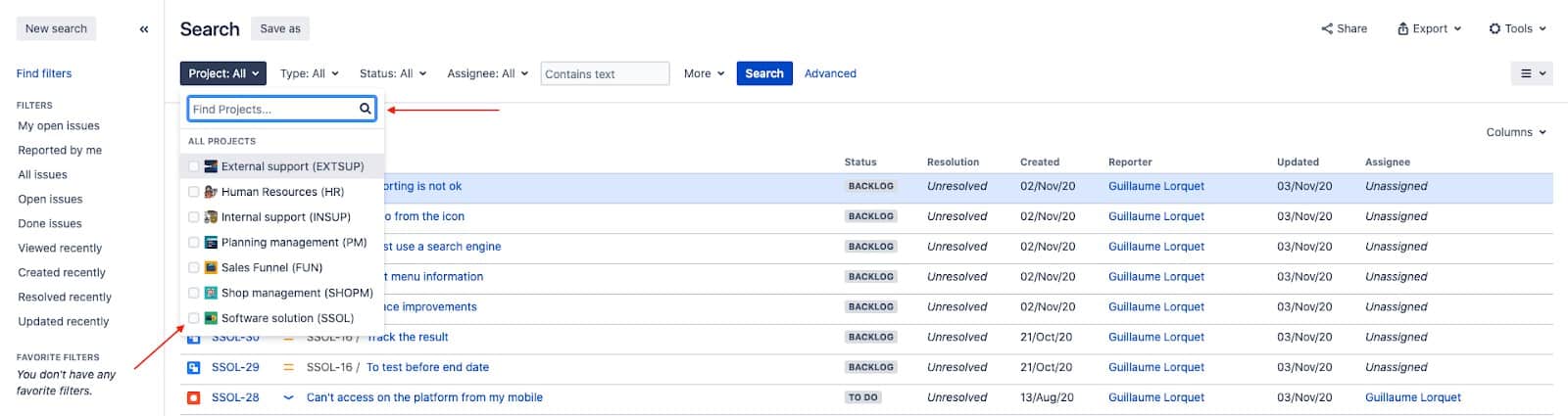The width and height of the screenshot is (1568, 416).
Task: Collapse the sidebar with double chevron icon
Action: (x=144, y=29)
